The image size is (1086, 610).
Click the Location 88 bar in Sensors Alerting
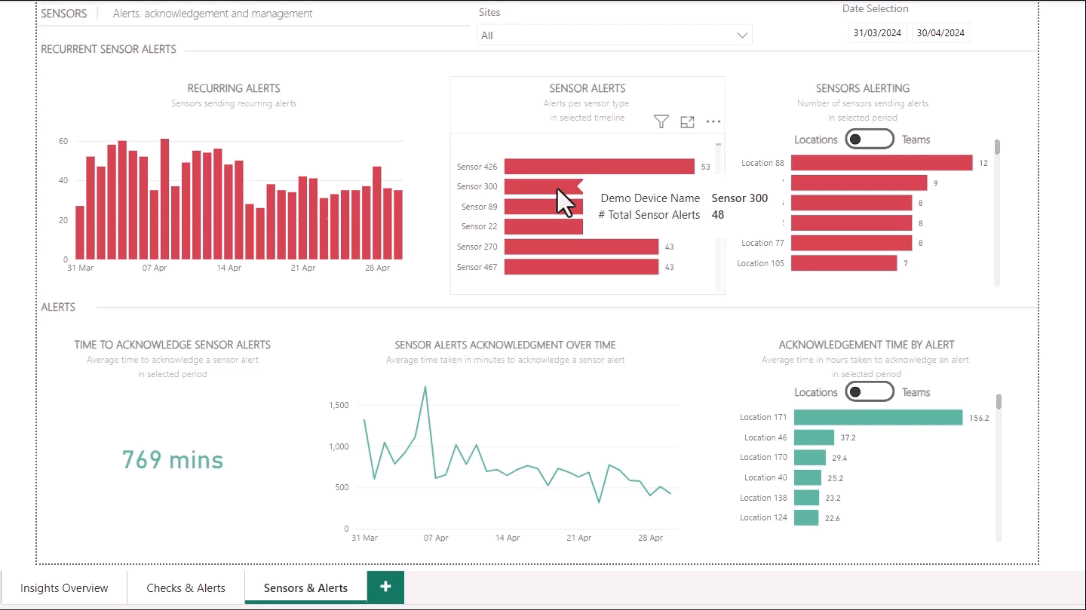(x=882, y=163)
